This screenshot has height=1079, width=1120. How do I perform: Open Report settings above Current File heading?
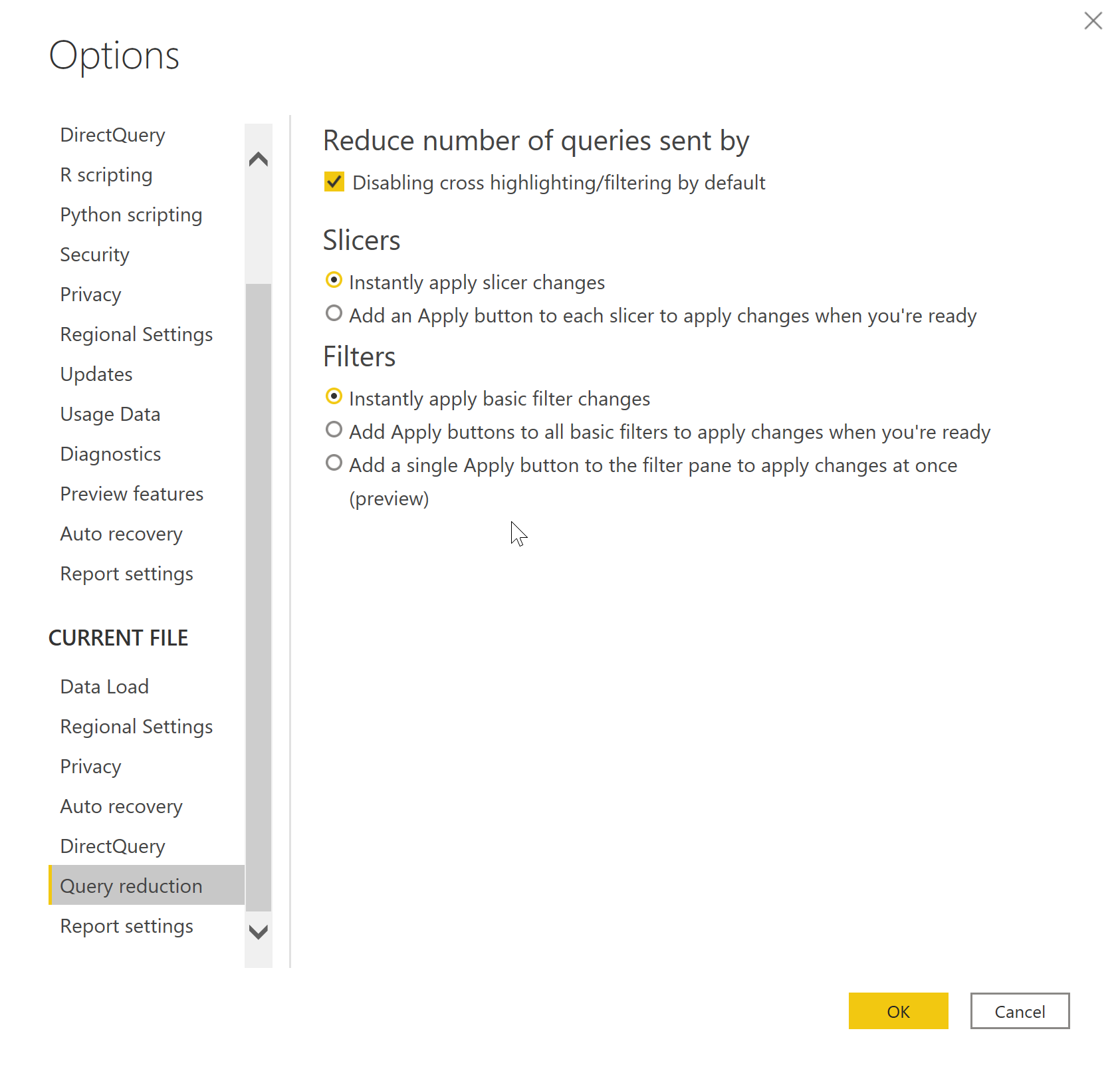(x=126, y=574)
